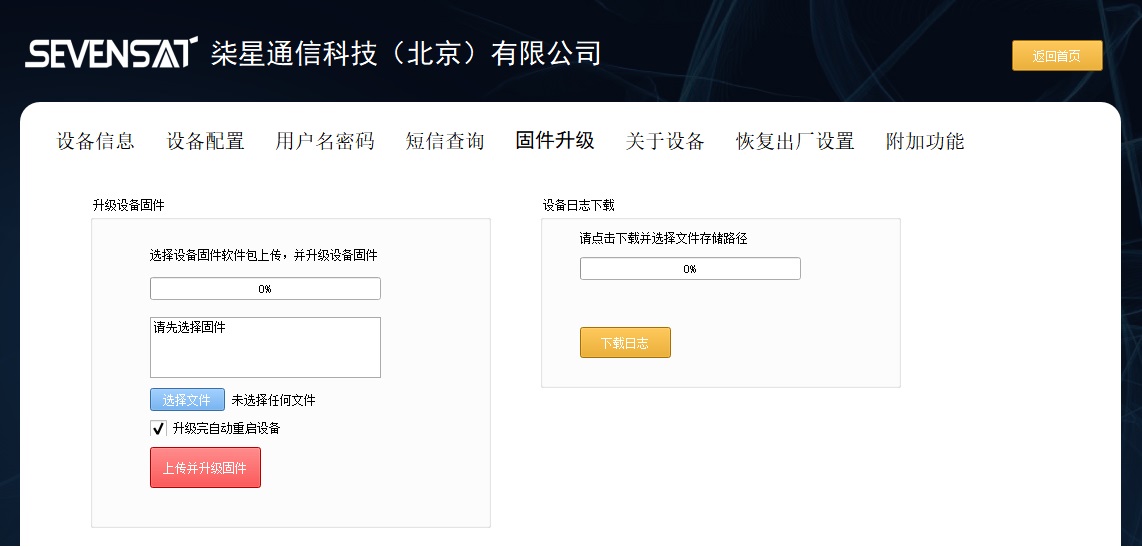Click the SEVENSAT logo
The width and height of the screenshot is (1142, 547).
click(111, 52)
